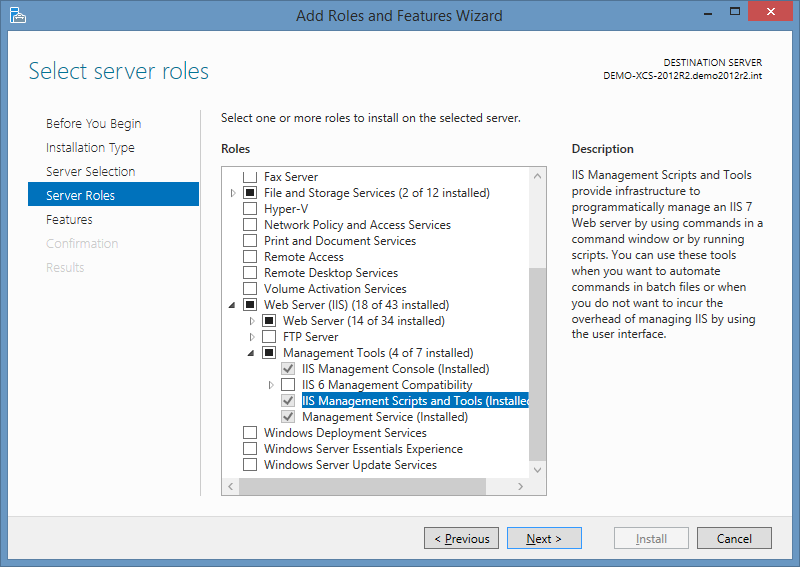The image size is (800, 567).
Task: Click the horizontal scroll right arrow
Action: 520,486
